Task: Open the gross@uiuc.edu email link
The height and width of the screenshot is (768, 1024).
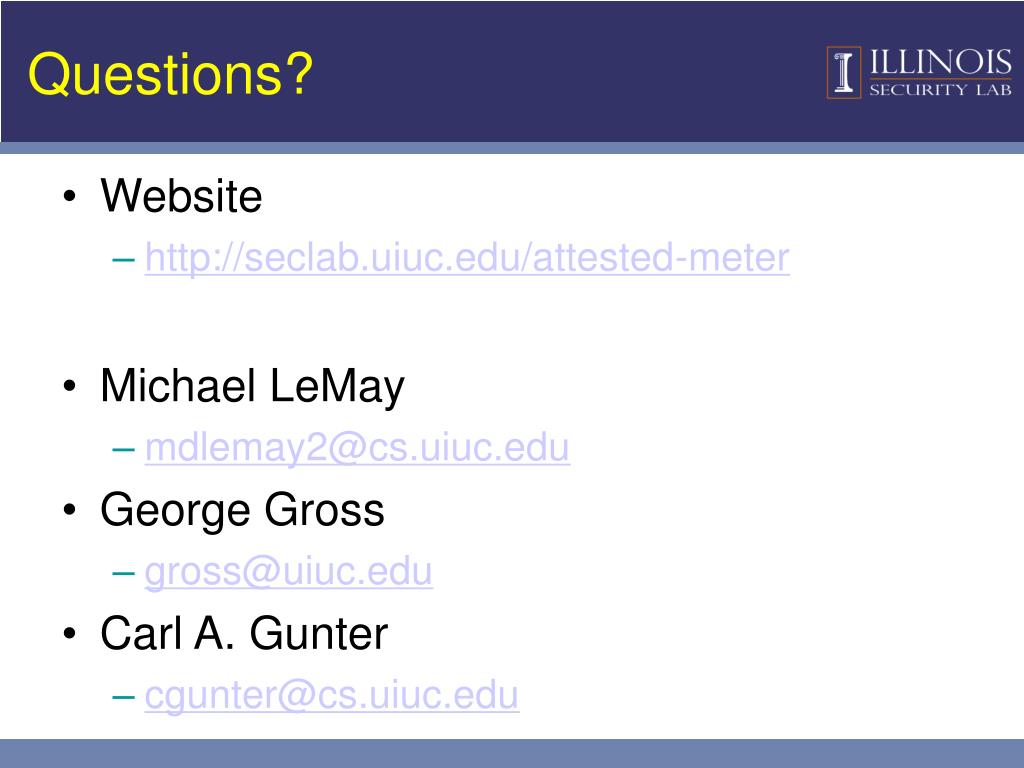Action: (289, 573)
